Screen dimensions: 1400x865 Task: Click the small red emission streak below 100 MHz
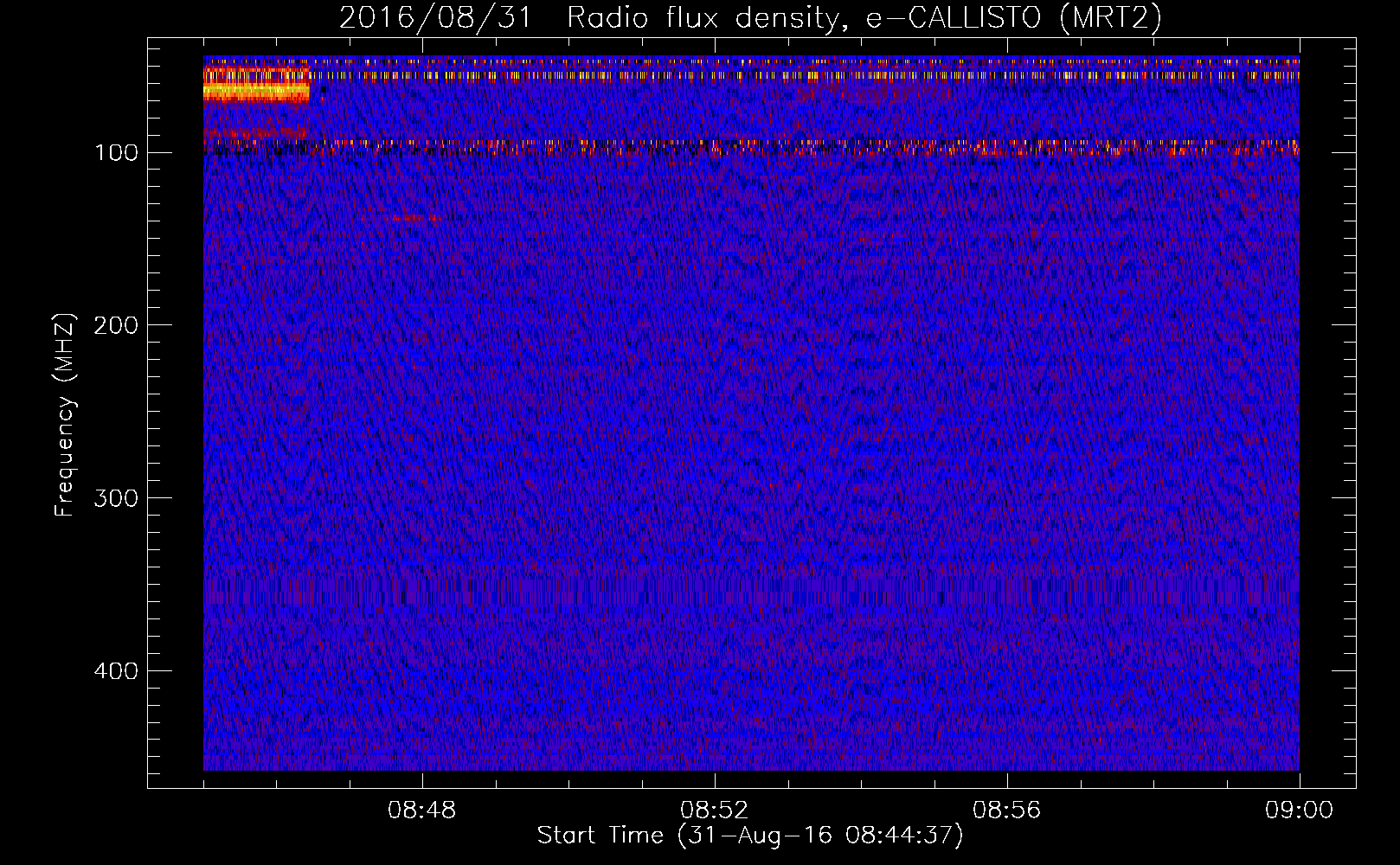tap(418, 218)
